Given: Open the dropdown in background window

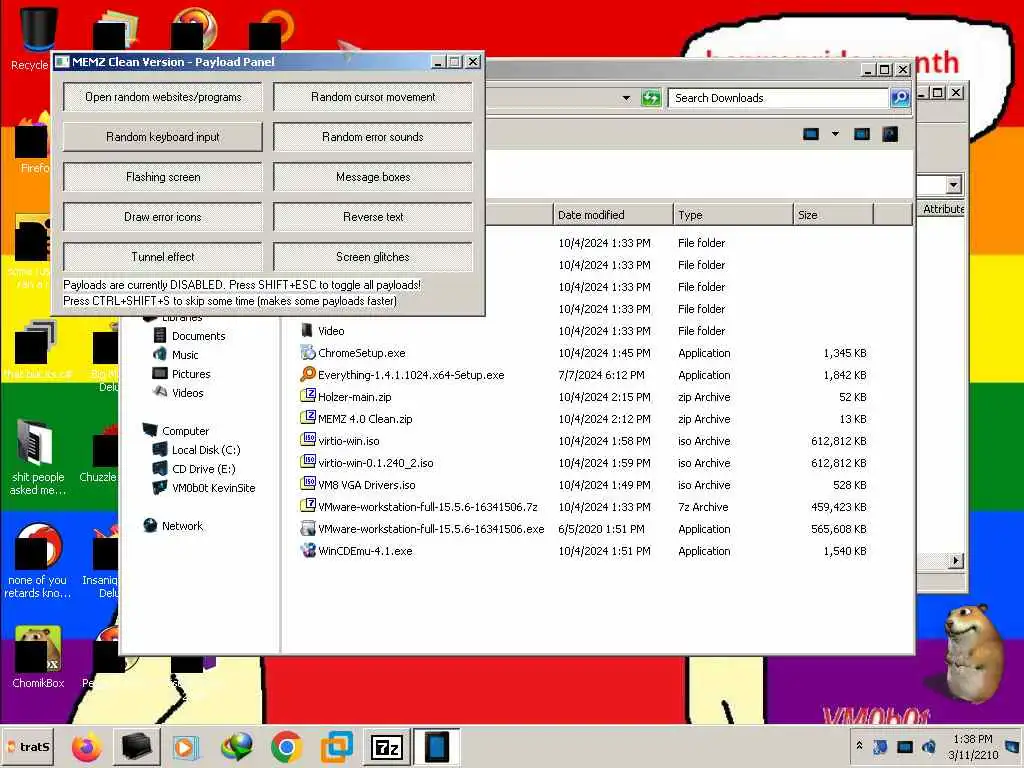Looking at the screenshot, I should click(x=953, y=185).
